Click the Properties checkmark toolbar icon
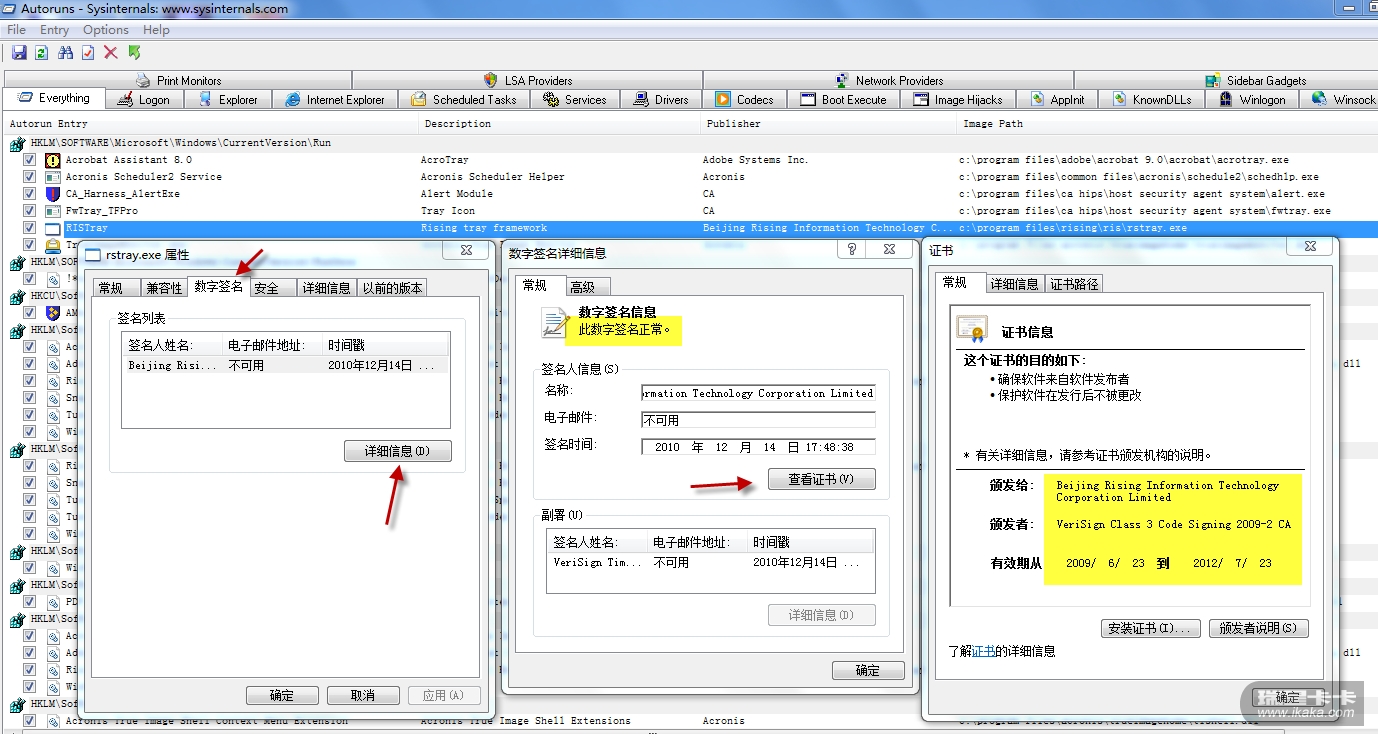 (89, 53)
